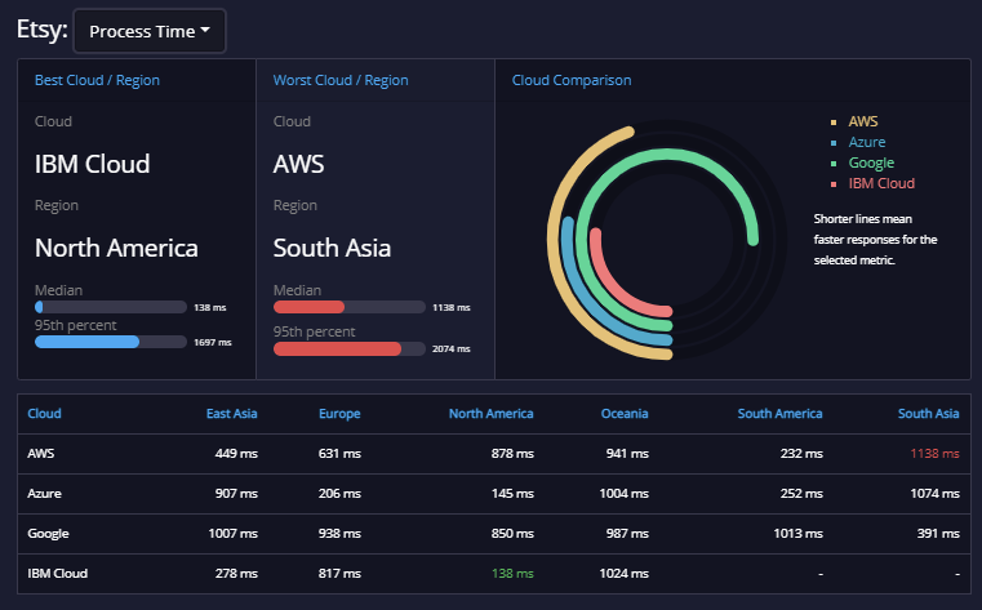The width and height of the screenshot is (982, 610).
Task: Click the best region Median 138 ms bar
Action: 111,307
